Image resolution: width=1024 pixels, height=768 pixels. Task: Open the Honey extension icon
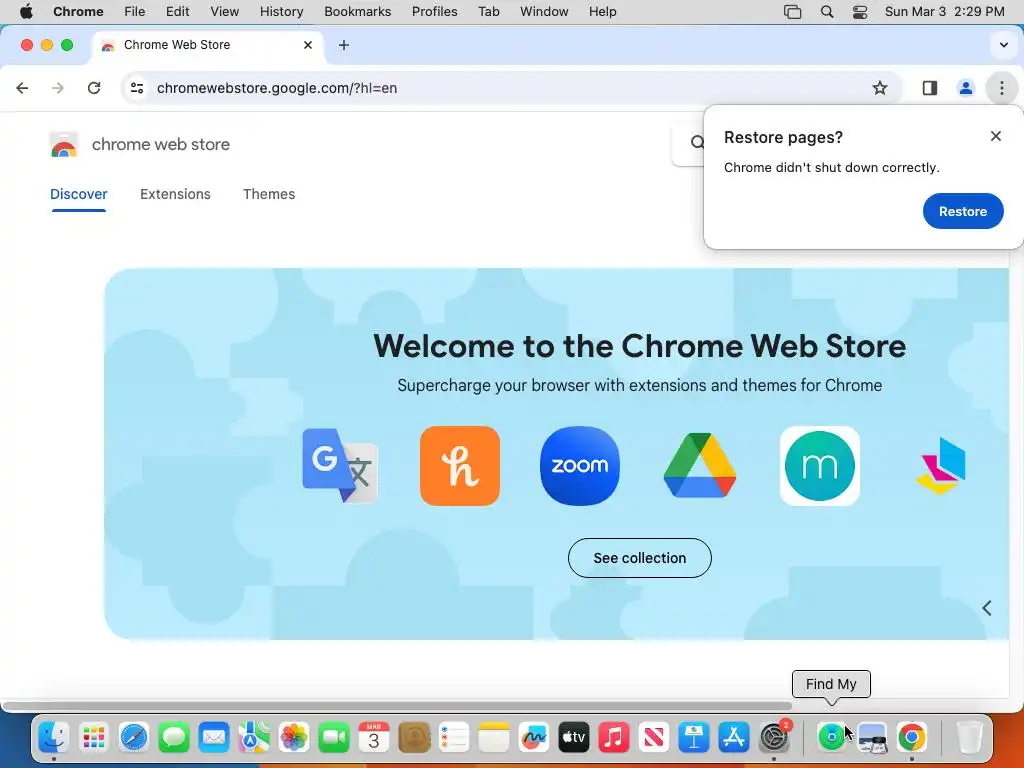pyautogui.click(x=460, y=466)
